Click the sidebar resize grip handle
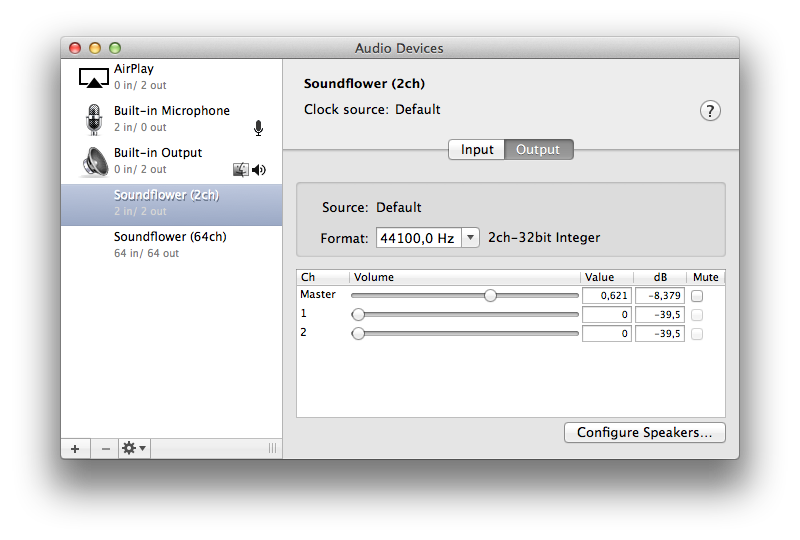 click(272, 448)
